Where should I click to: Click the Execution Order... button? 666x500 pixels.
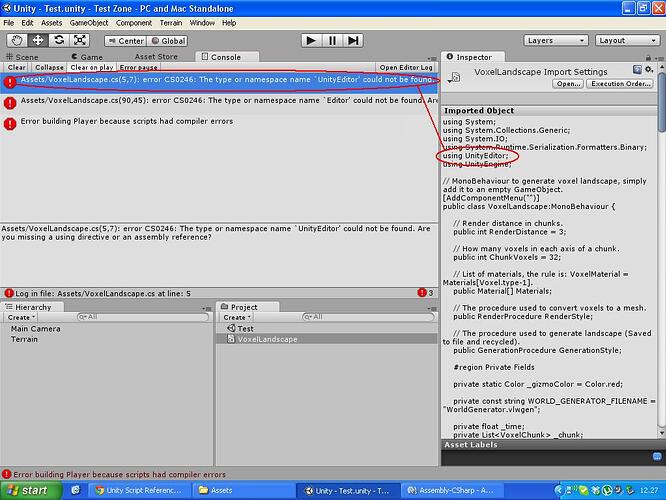(x=621, y=84)
